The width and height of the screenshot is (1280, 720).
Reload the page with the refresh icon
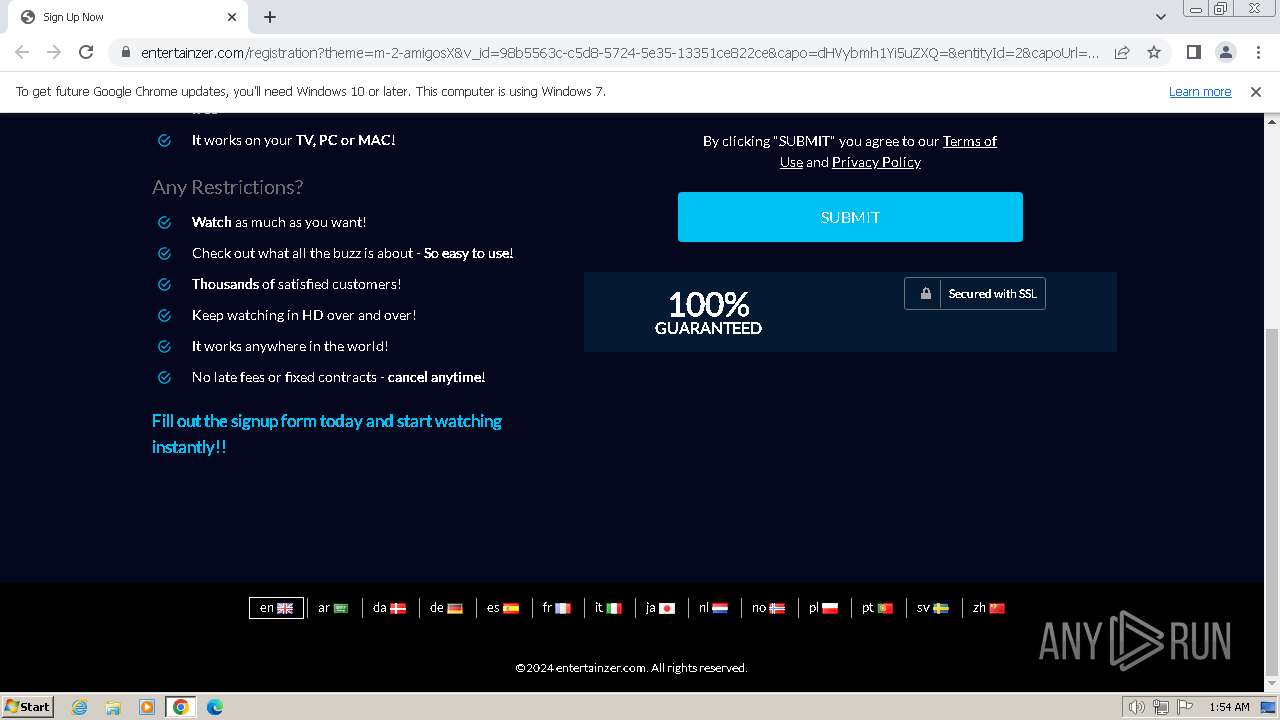pos(86,52)
